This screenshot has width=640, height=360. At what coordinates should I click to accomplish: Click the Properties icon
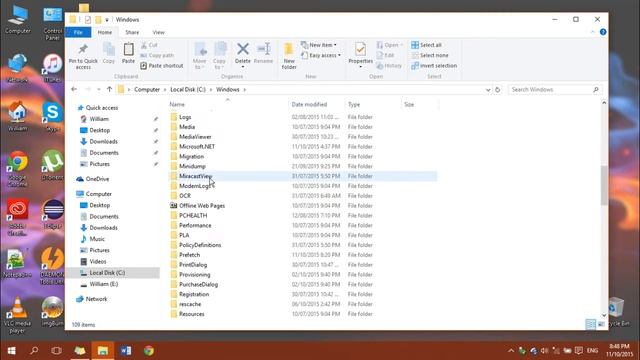360,49
